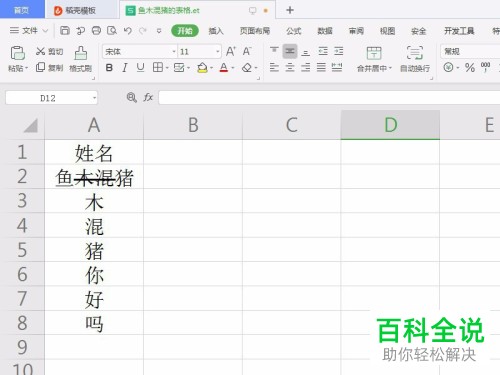Image resolution: width=500 pixels, height=375 pixels.
Task: Select cell A2 containing 鱼木混猪
Action: coord(94,177)
